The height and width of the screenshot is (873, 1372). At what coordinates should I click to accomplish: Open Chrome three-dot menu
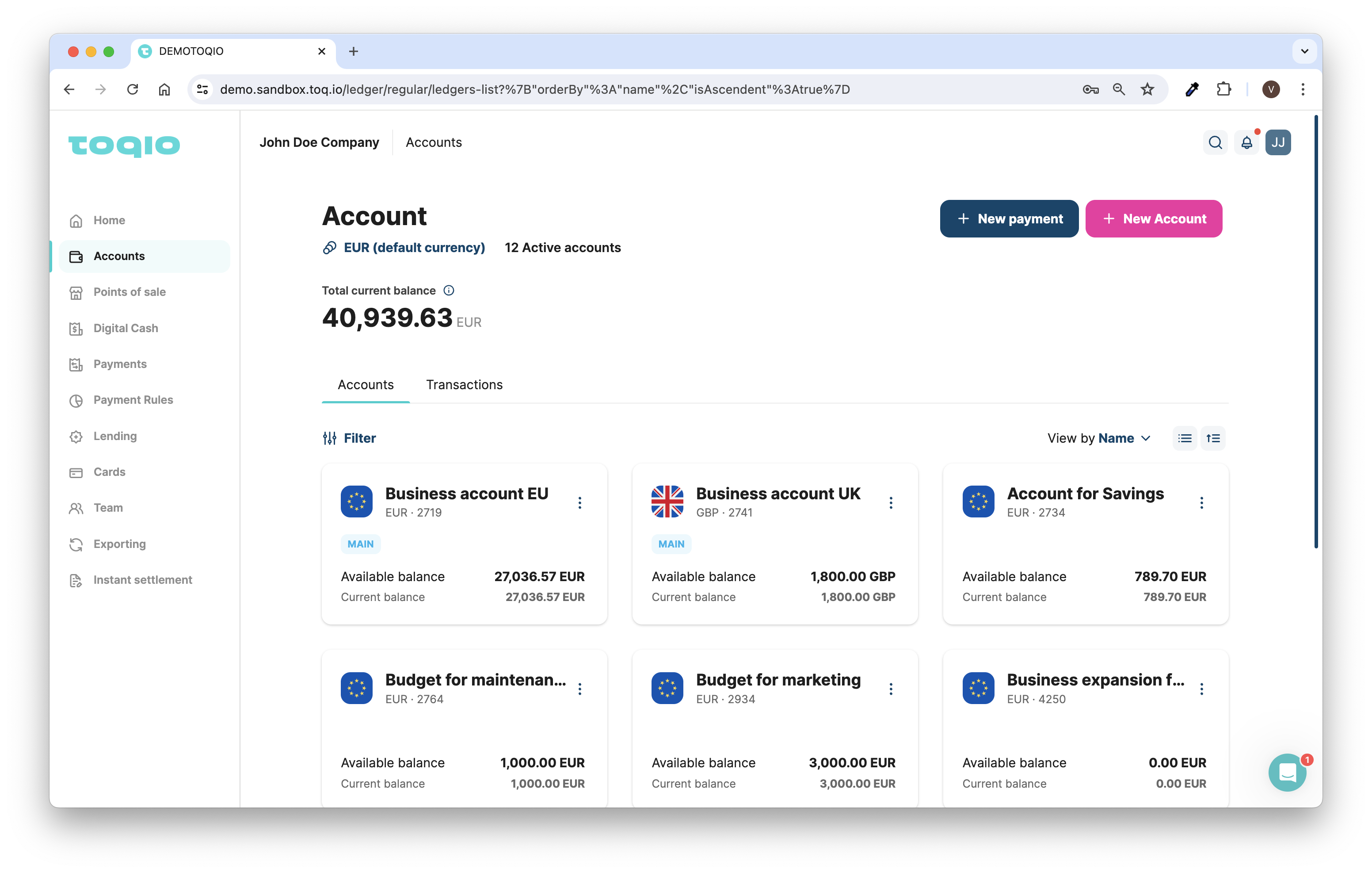(x=1303, y=89)
